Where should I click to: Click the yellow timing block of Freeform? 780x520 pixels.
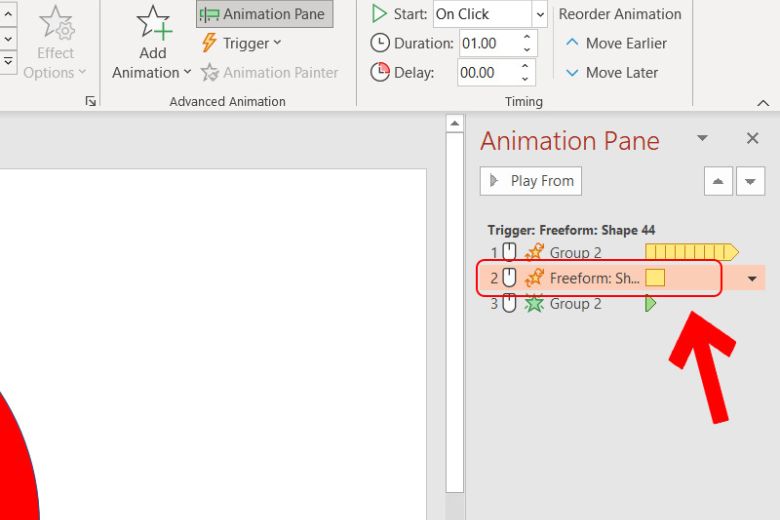pyautogui.click(x=655, y=278)
